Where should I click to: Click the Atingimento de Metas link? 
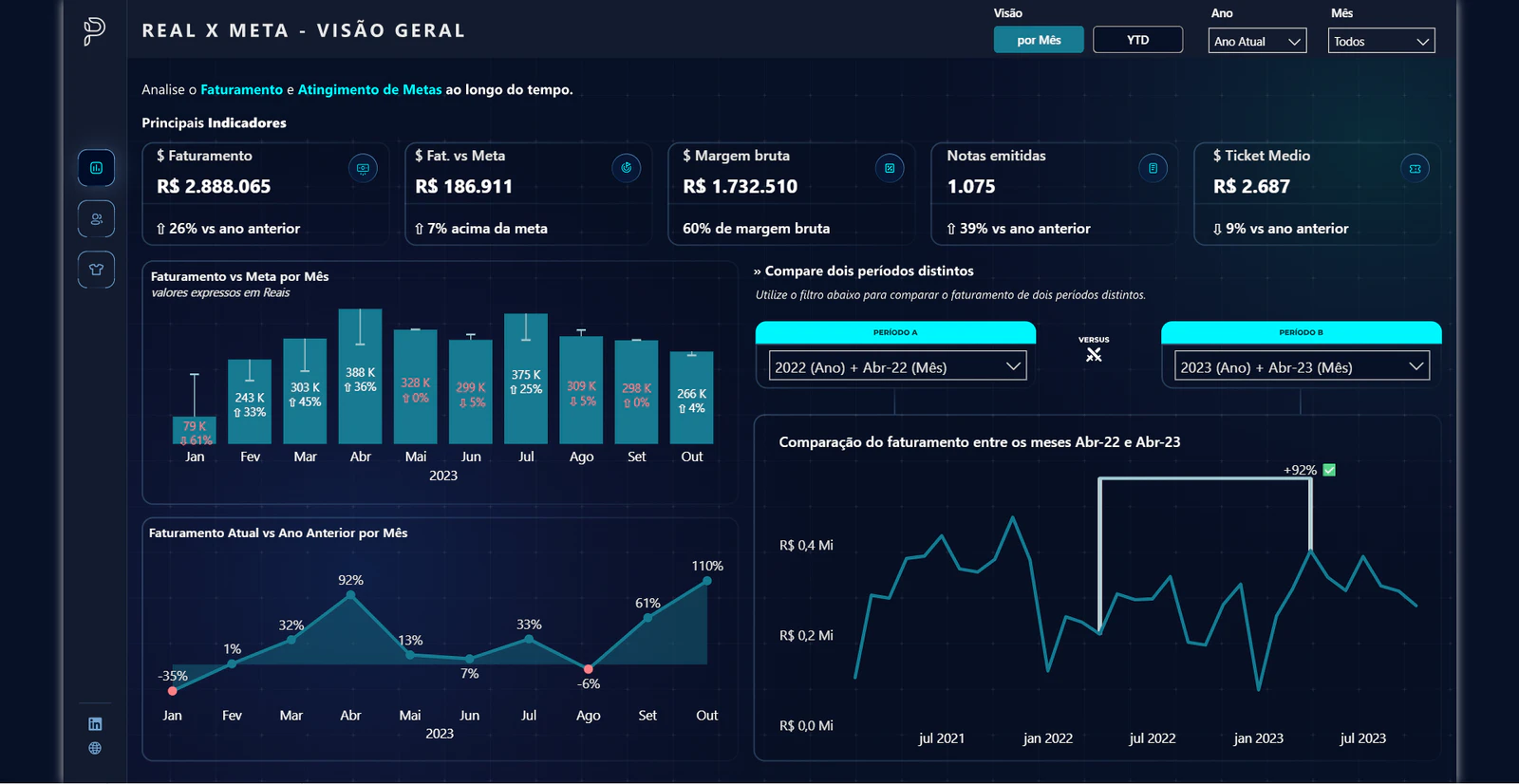369,89
